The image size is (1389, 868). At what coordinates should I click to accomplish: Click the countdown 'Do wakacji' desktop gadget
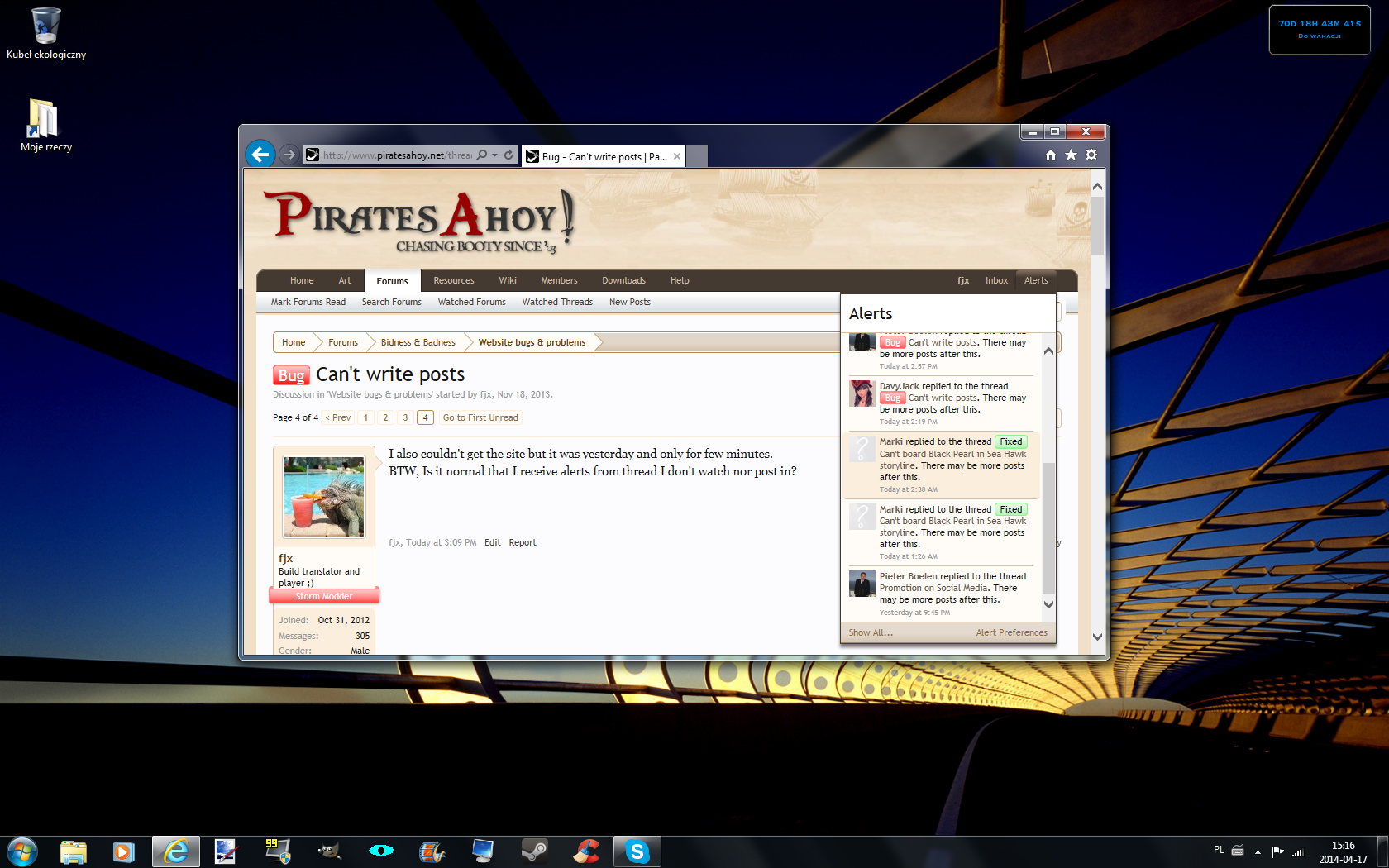1320,30
